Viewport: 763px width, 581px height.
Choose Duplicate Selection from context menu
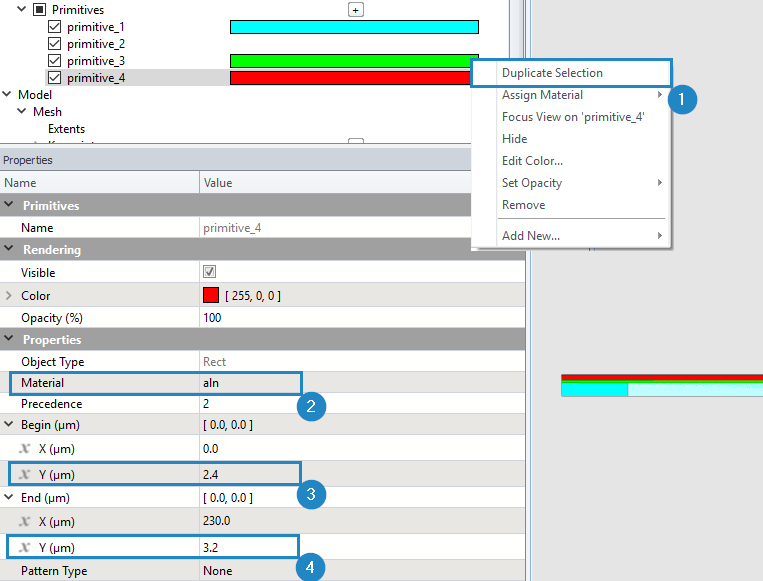[571, 73]
